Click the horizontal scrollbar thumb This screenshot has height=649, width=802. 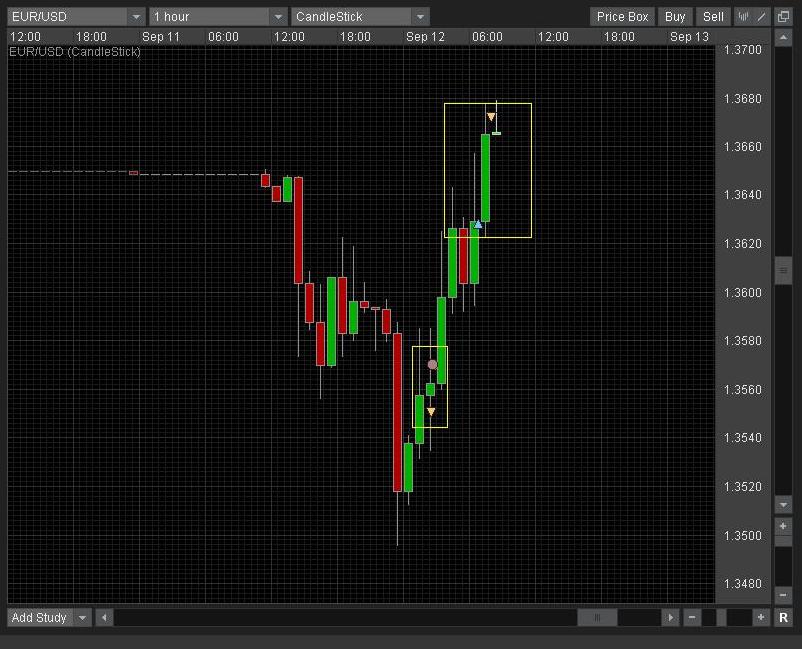pos(598,618)
